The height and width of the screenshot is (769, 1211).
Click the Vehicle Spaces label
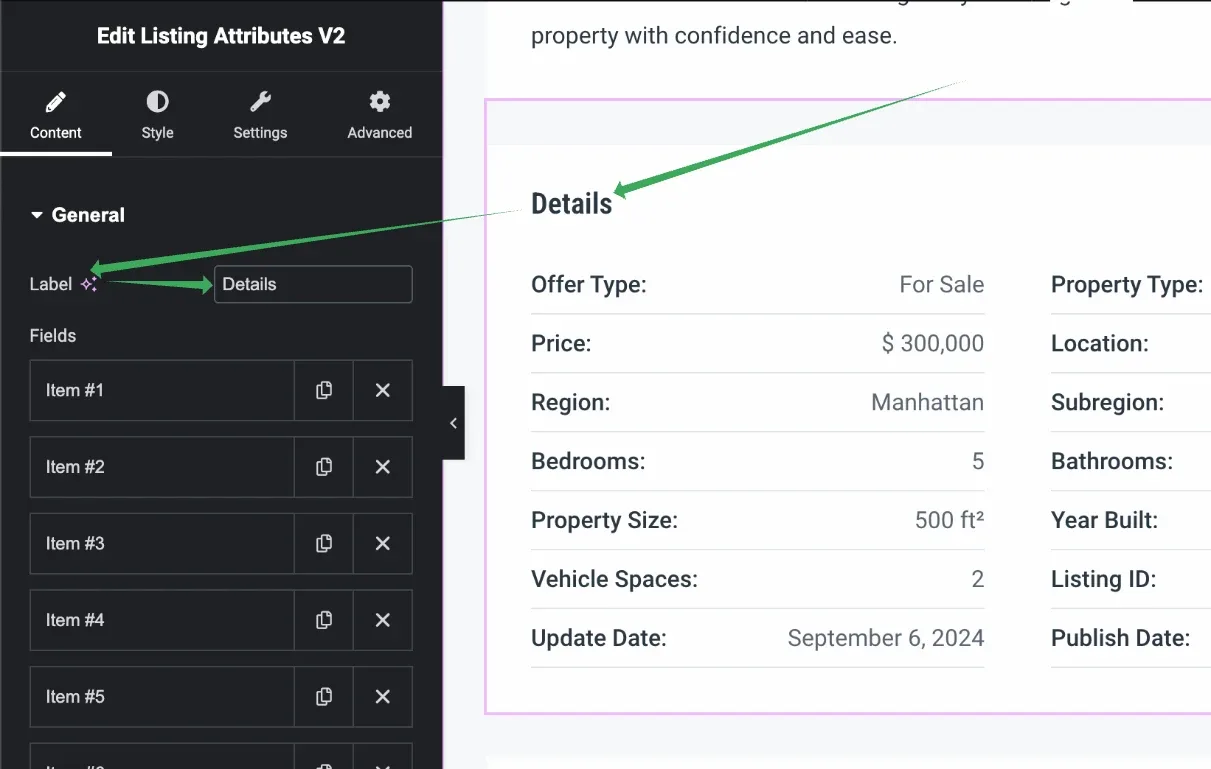(x=614, y=580)
